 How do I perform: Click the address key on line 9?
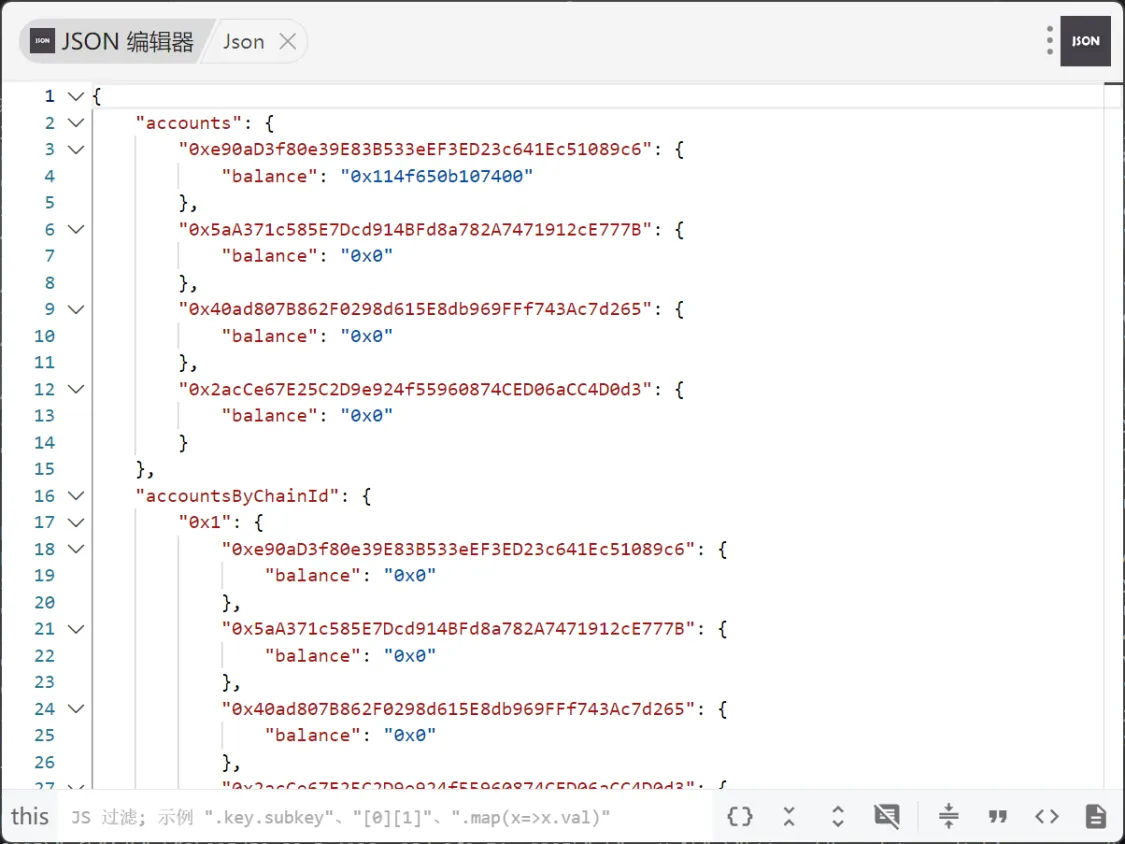click(x=415, y=309)
